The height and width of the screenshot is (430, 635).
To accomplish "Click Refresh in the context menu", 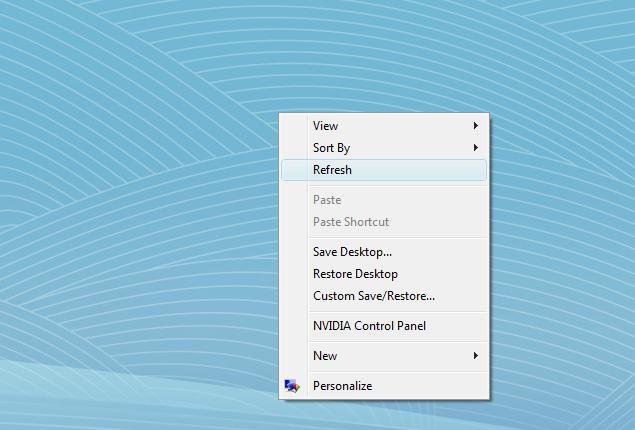I will coord(384,170).
